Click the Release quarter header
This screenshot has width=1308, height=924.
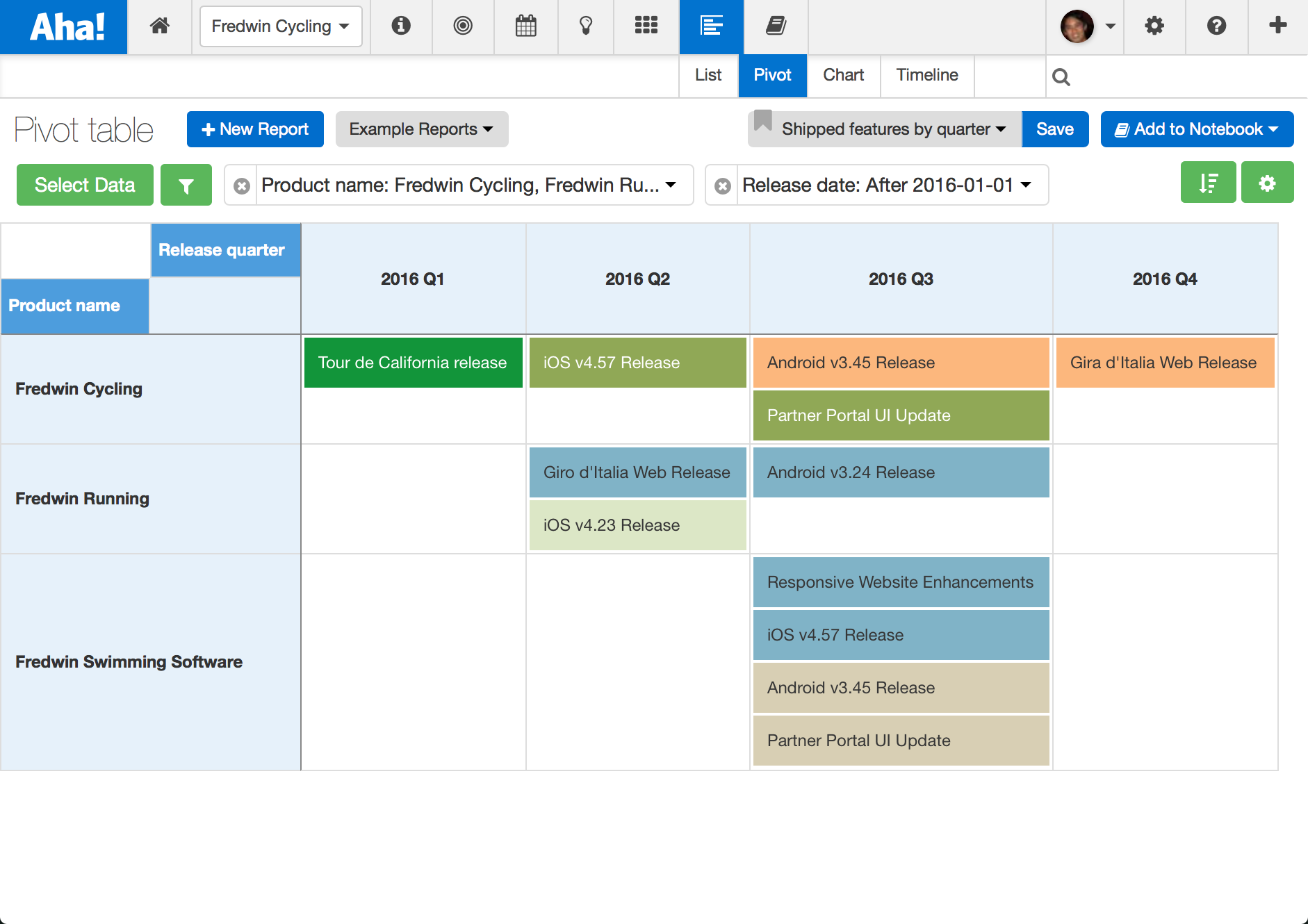pos(226,250)
